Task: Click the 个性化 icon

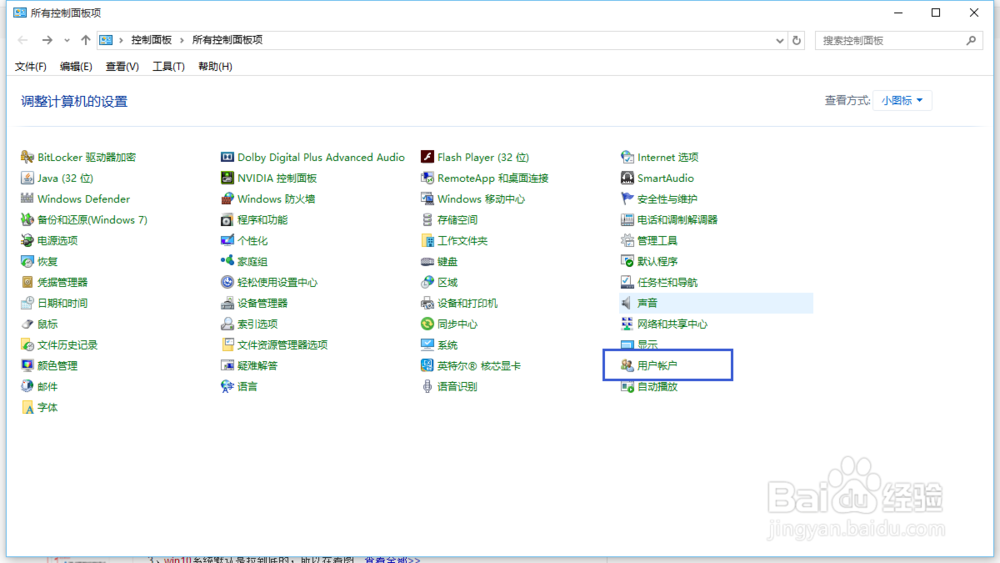Action: click(x=227, y=240)
